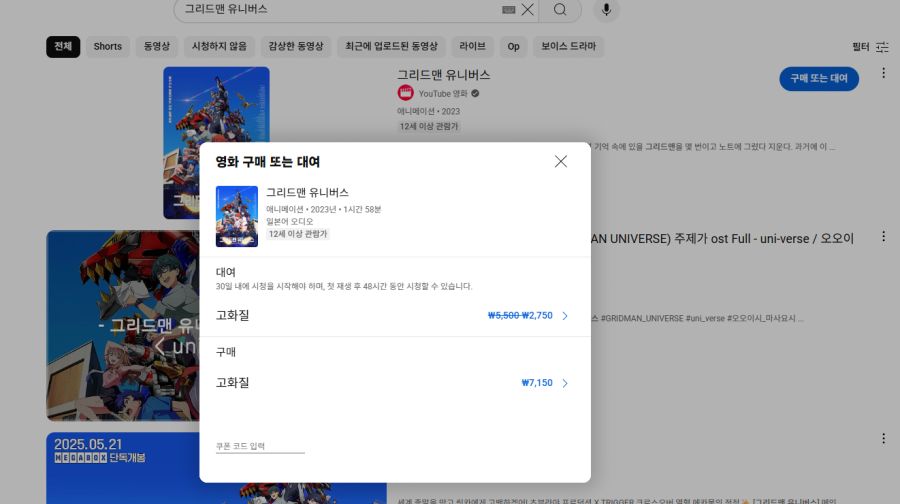Select the 최근에 업로드된 동영상 chip
Image resolution: width=900 pixels, height=504 pixels.
(391, 46)
